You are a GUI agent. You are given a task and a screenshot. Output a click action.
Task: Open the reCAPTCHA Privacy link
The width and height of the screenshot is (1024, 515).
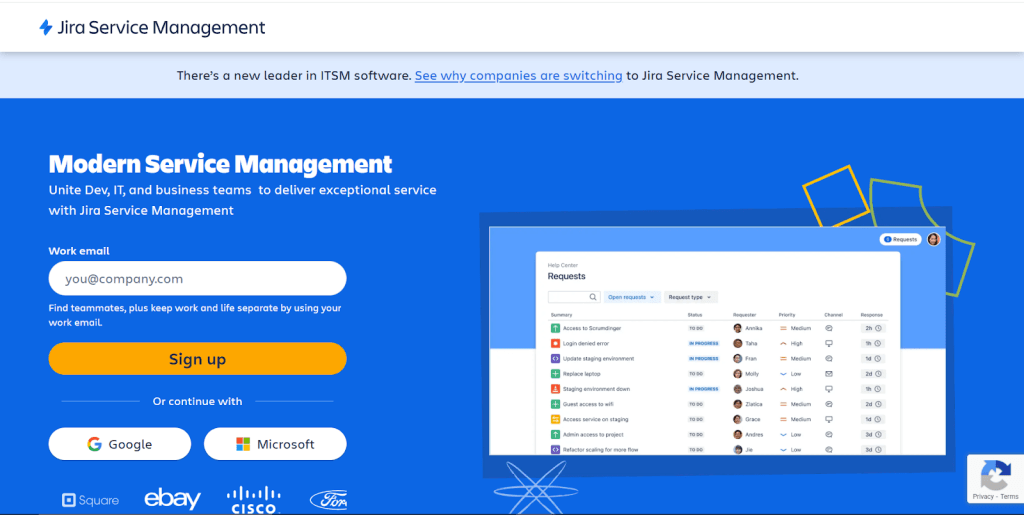[983, 497]
